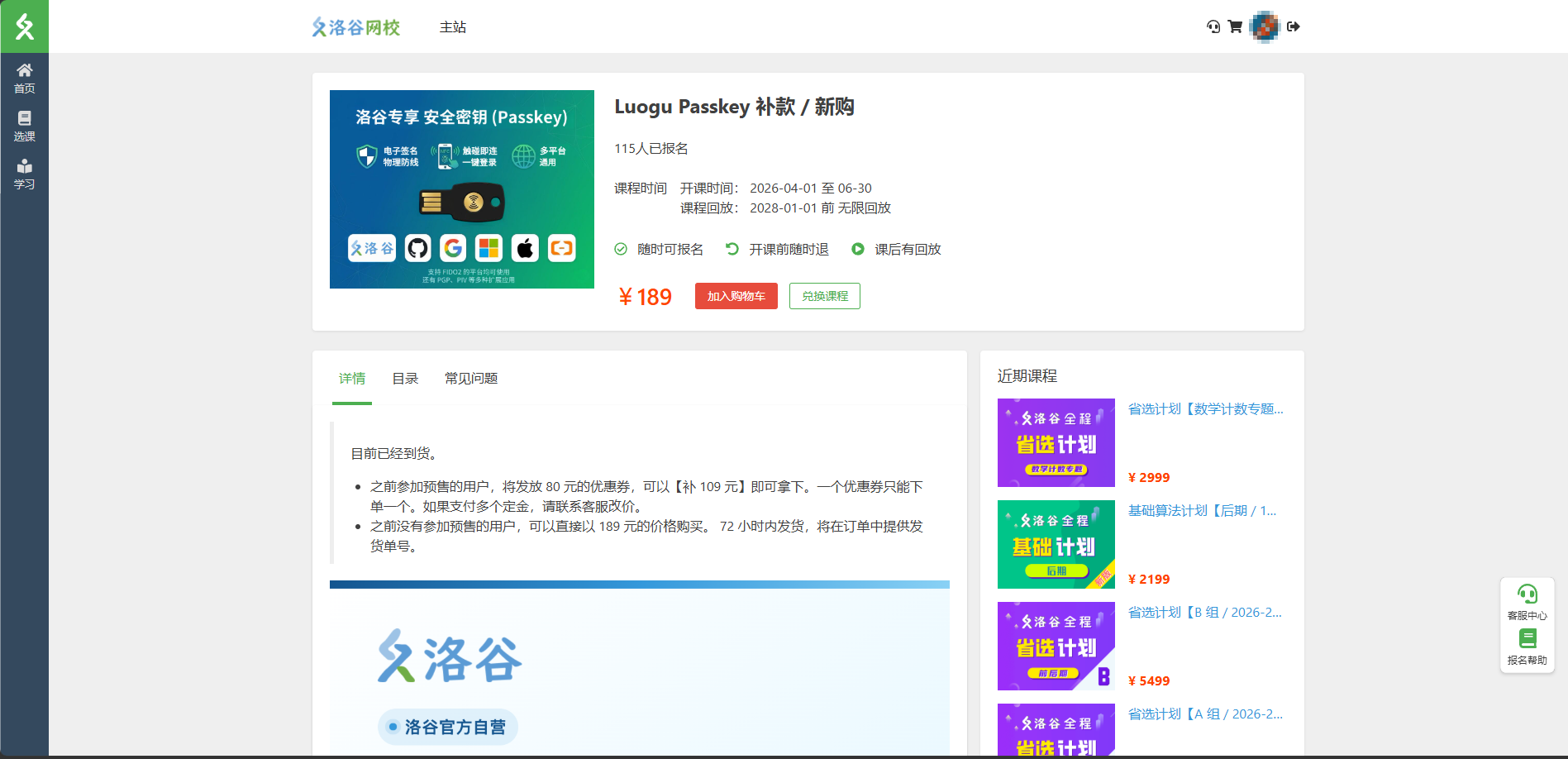
Task: Click the 洛谷官方自营 badge
Action: point(448,727)
